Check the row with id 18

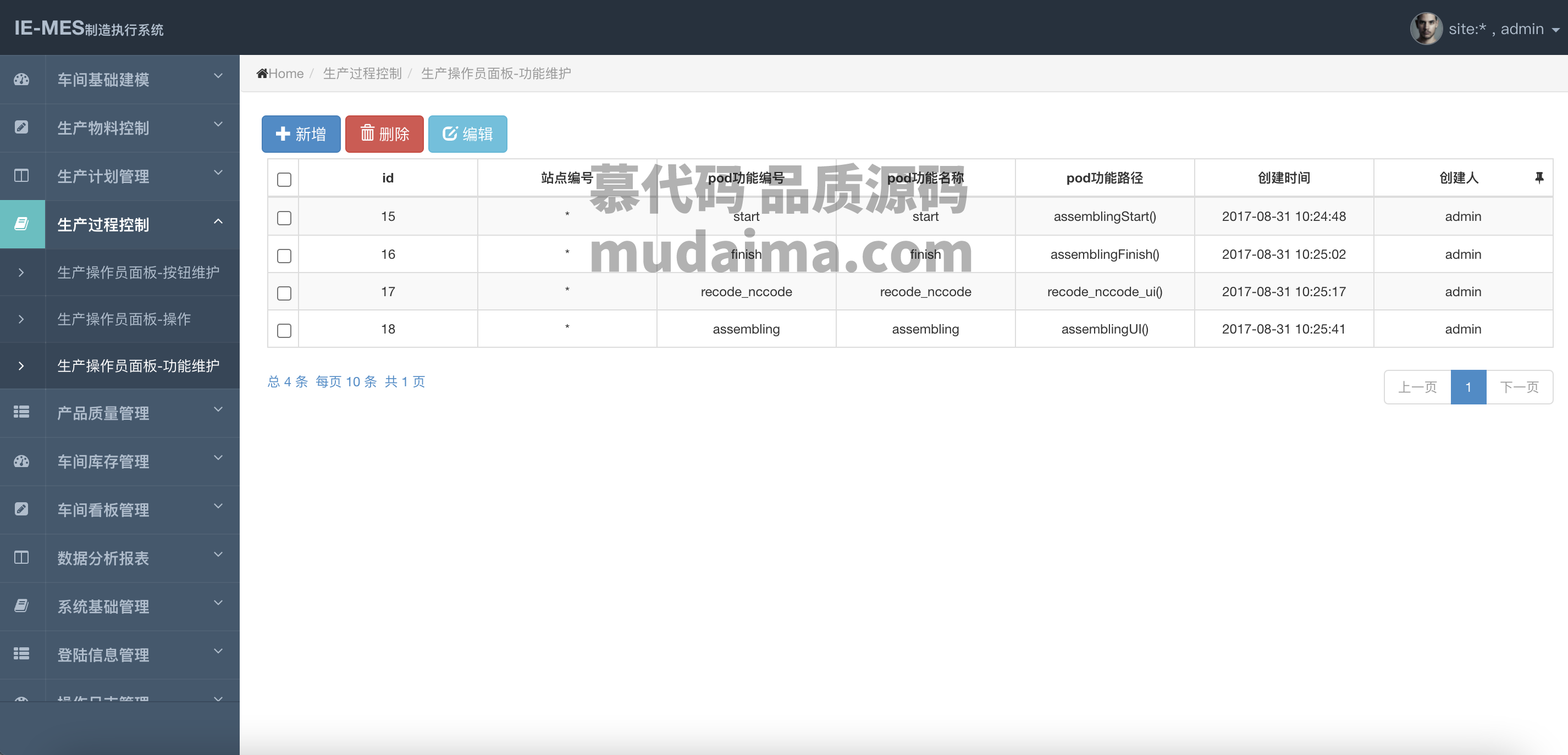284,330
